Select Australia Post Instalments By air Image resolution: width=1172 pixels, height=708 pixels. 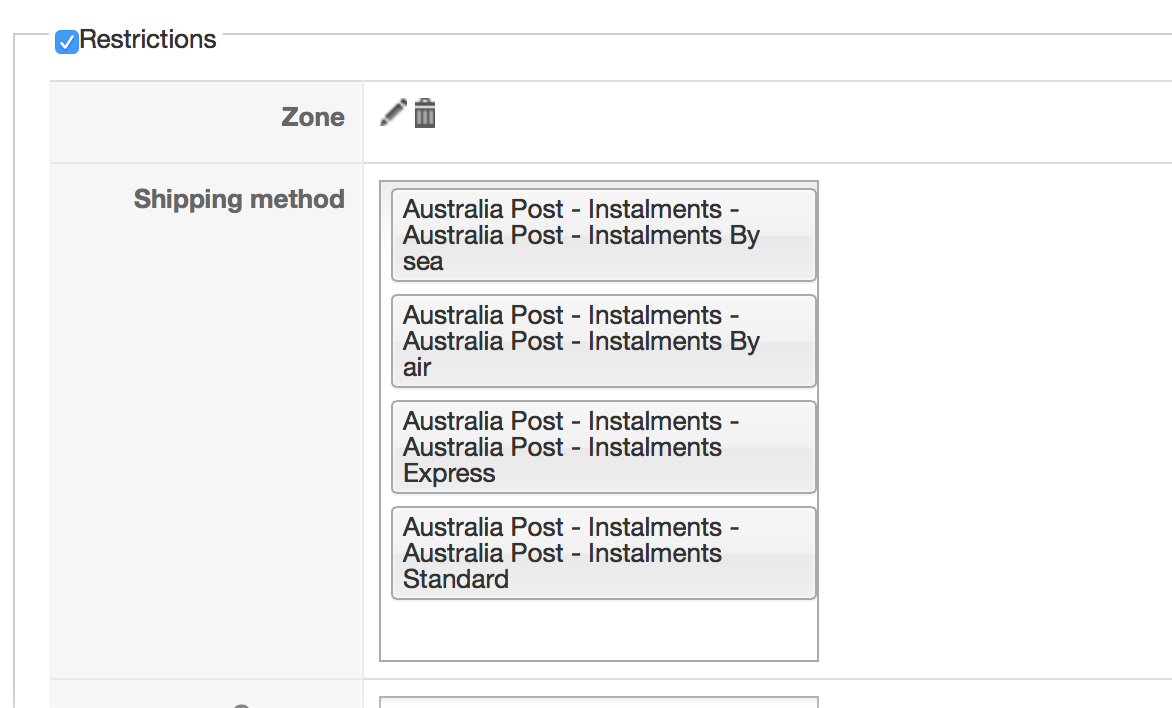pos(603,341)
